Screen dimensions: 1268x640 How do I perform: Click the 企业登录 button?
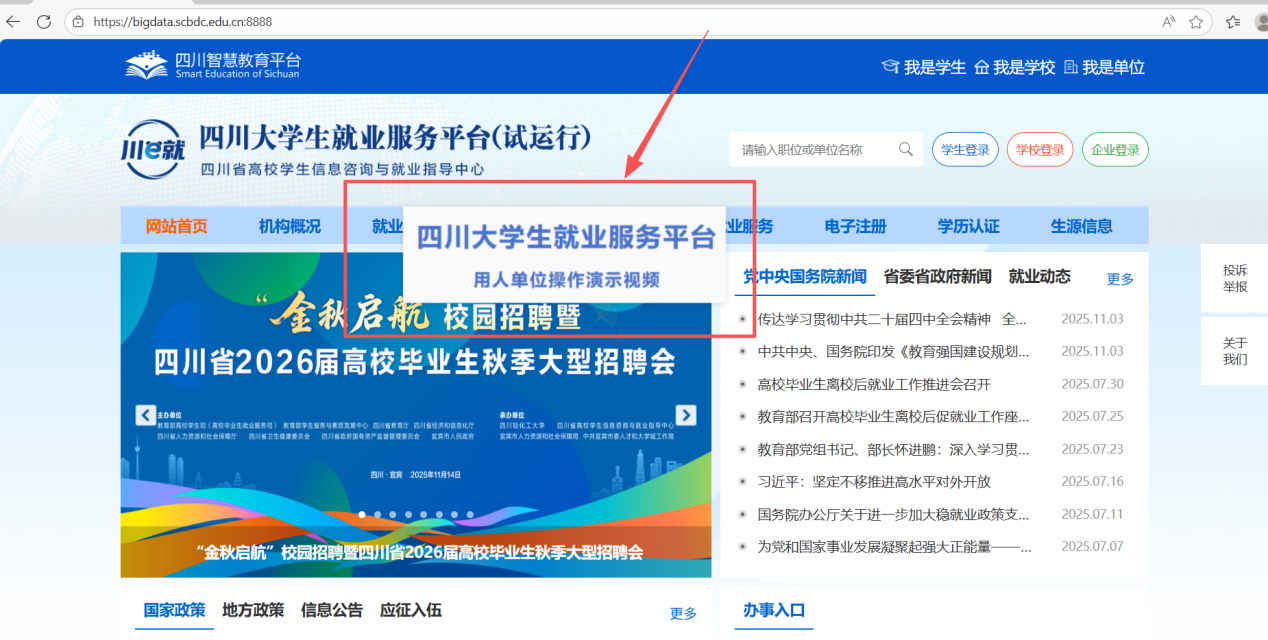click(x=1115, y=150)
